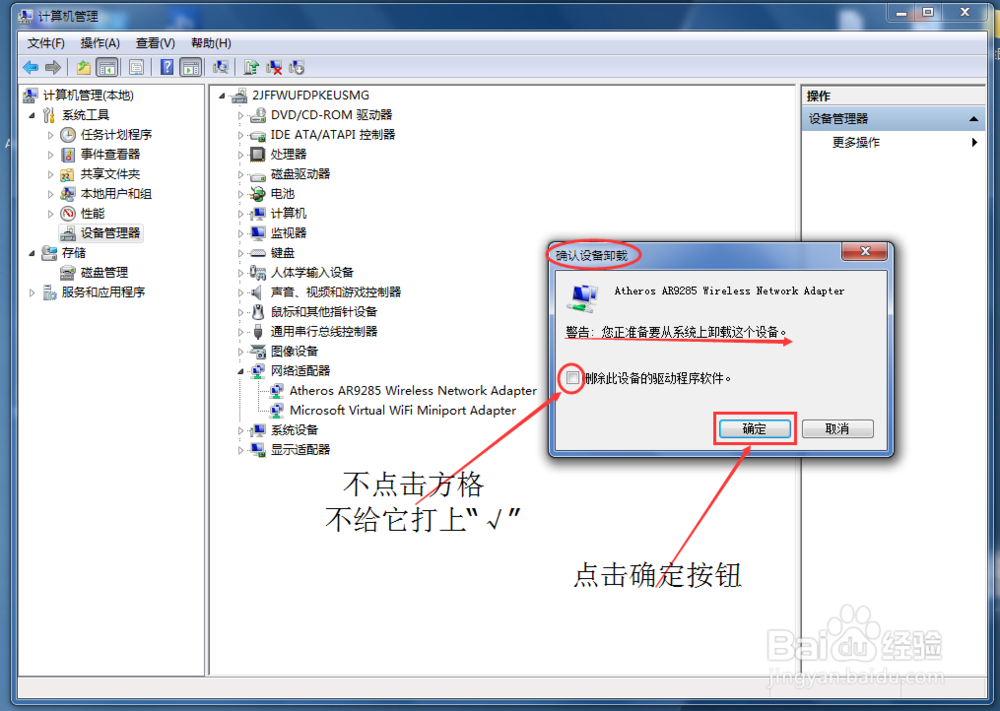
Task: Click the IDE ATA/ATAPI 控制器 icon
Action: pyautogui.click(x=258, y=135)
